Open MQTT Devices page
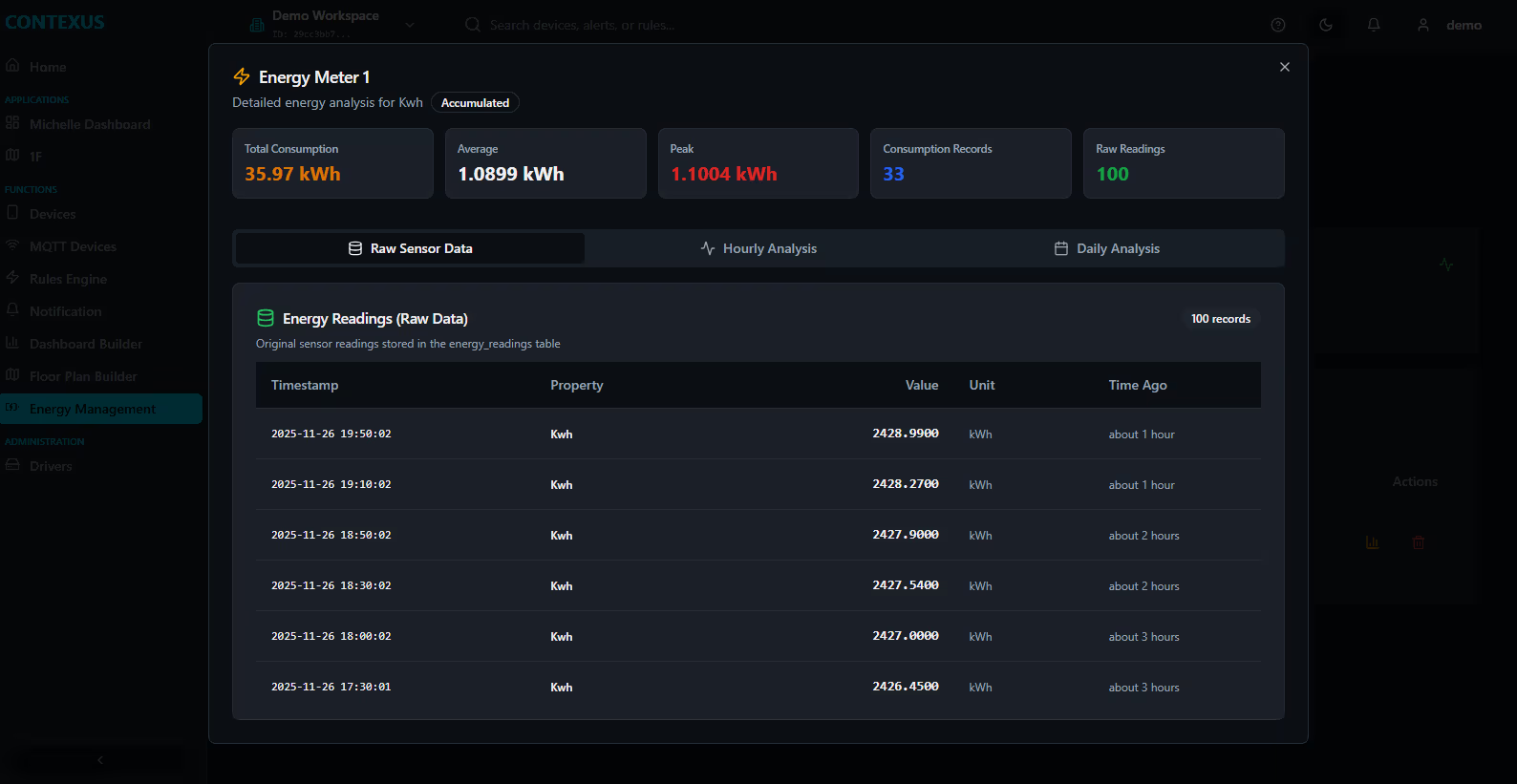1517x784 pixels. [73, 246]
